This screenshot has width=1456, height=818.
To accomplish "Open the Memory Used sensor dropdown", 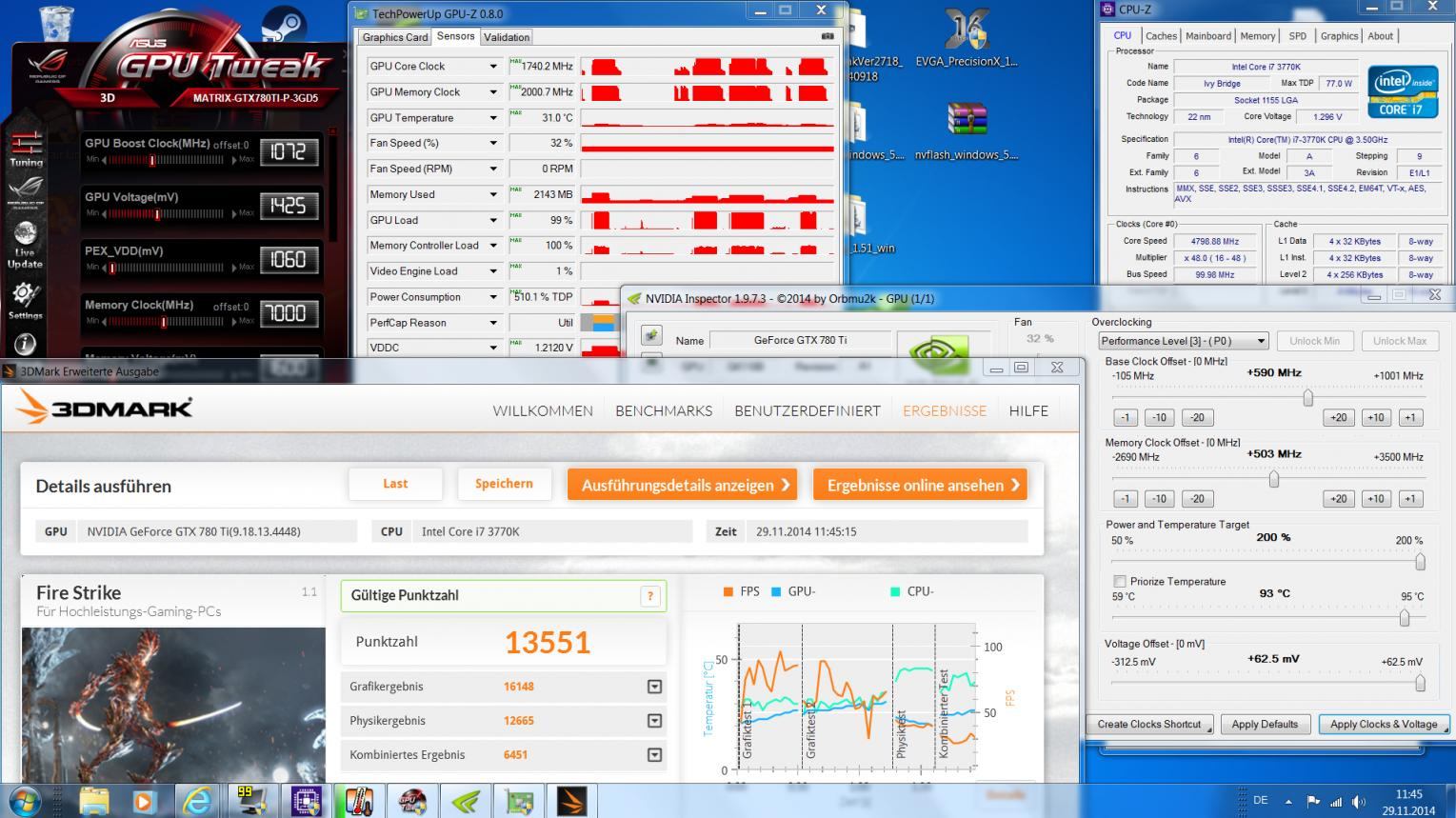I will 493,195.
